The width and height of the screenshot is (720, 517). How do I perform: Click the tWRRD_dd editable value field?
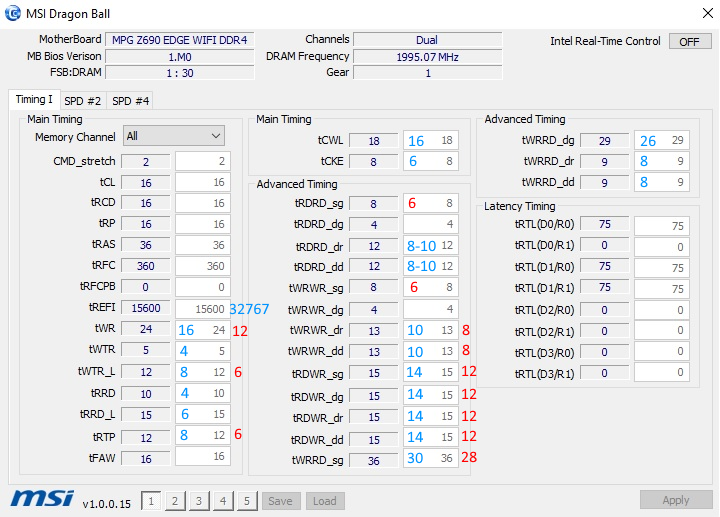pyautogui.click(x=662, y=182)
